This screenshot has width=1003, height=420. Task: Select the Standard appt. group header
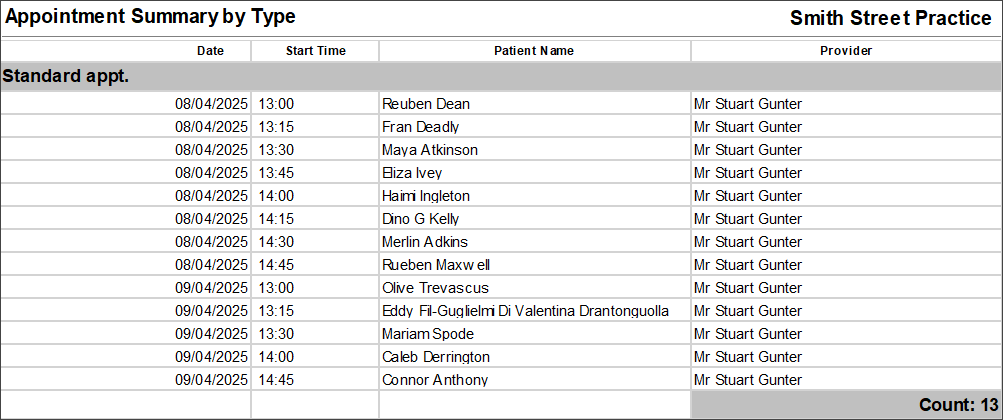click(501, 77)
